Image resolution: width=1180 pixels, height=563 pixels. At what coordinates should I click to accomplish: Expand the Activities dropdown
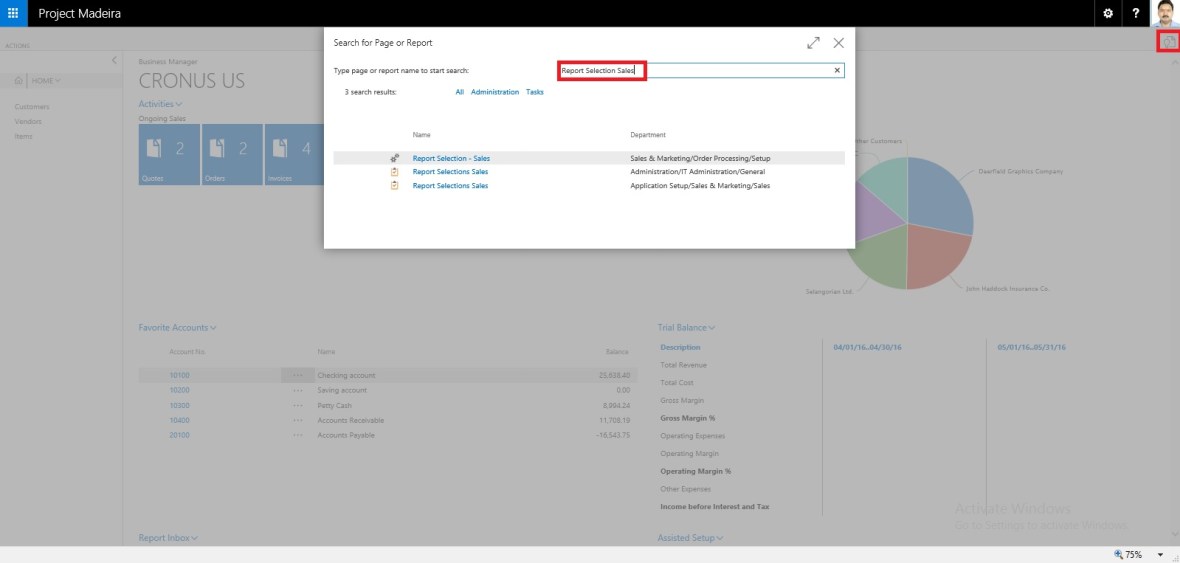click(x=160, y=104)
